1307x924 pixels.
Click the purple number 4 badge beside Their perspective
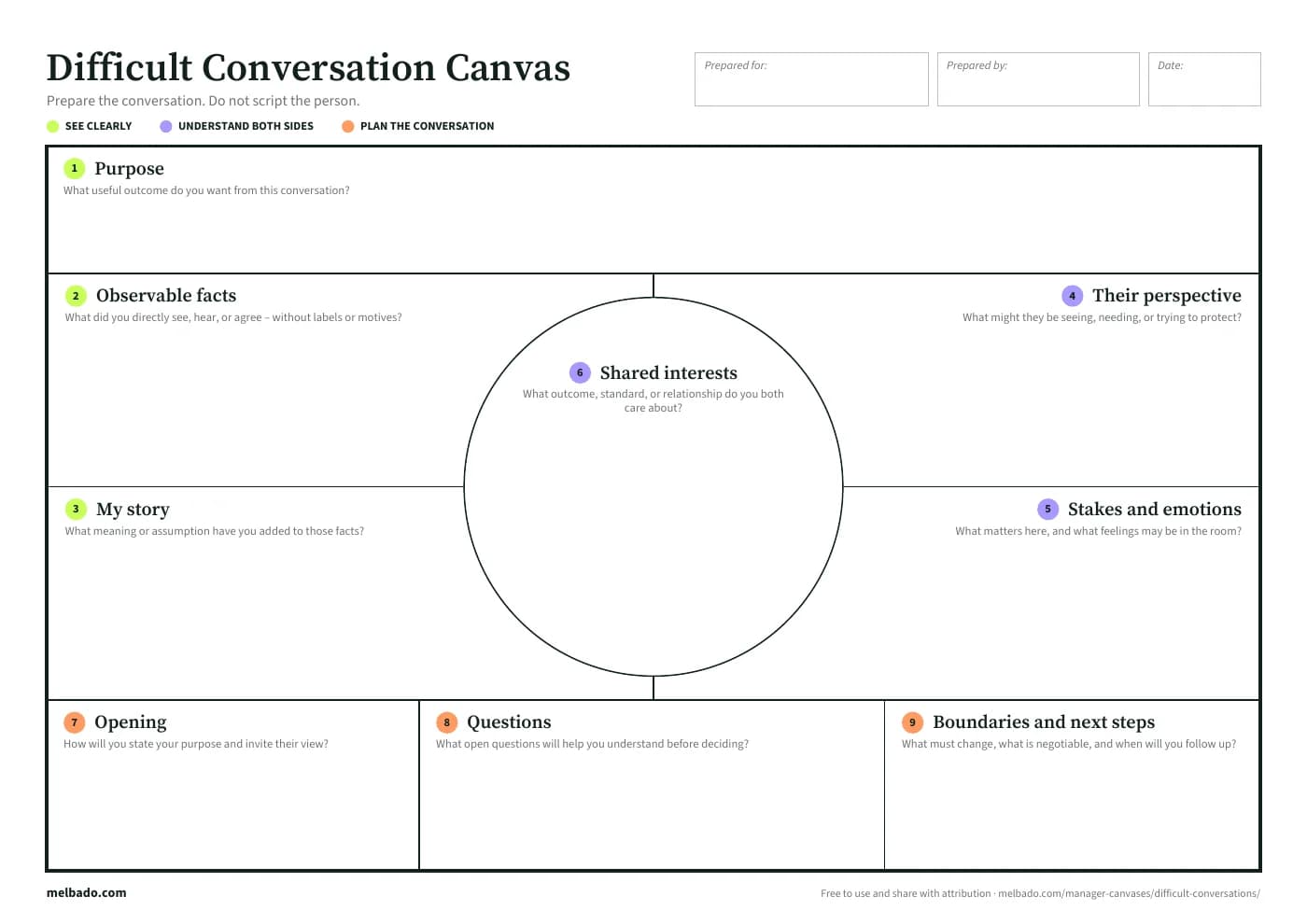(x=1073, y=296)
